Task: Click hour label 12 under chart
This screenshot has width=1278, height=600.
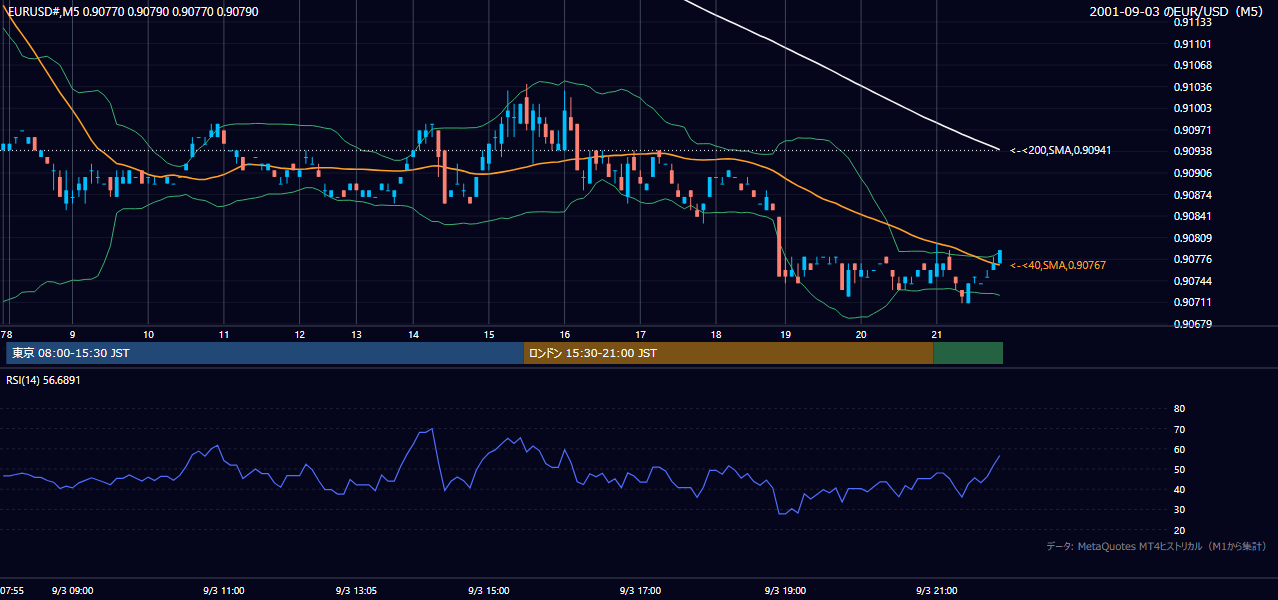Action: click(x=300, y=334)
